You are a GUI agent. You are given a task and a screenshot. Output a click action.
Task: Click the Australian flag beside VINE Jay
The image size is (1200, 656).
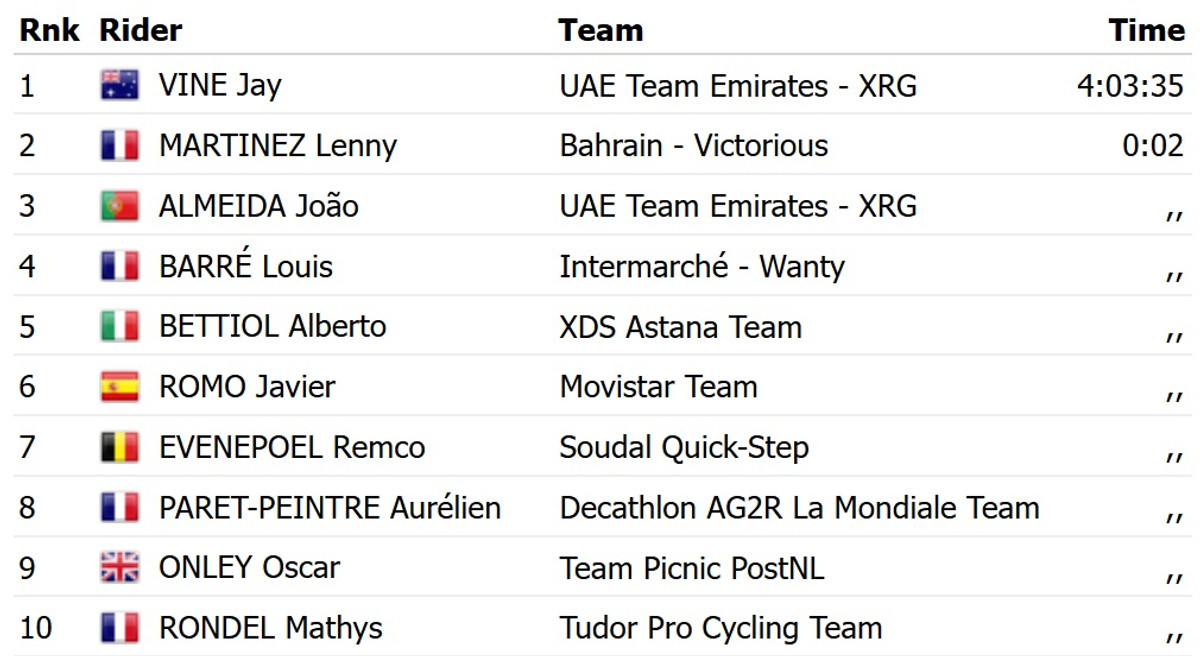coord(120,85)
